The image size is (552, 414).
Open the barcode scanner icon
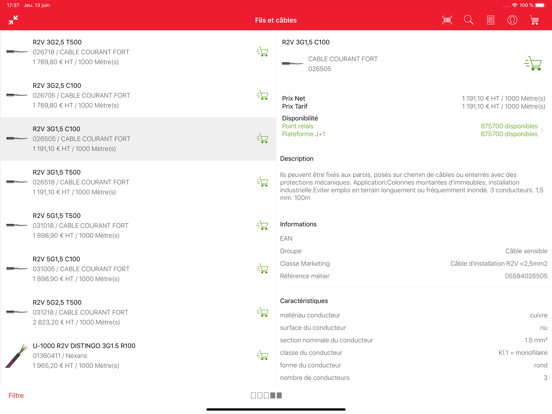[447, 20]
